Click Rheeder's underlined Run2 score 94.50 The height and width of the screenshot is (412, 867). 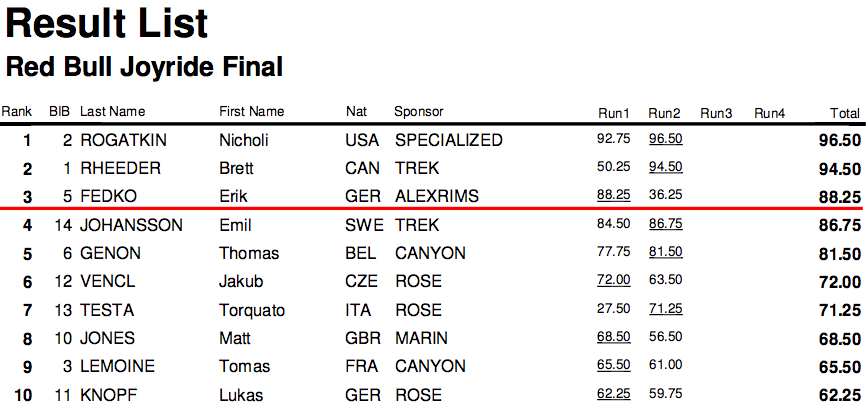[x=665, y=168]
